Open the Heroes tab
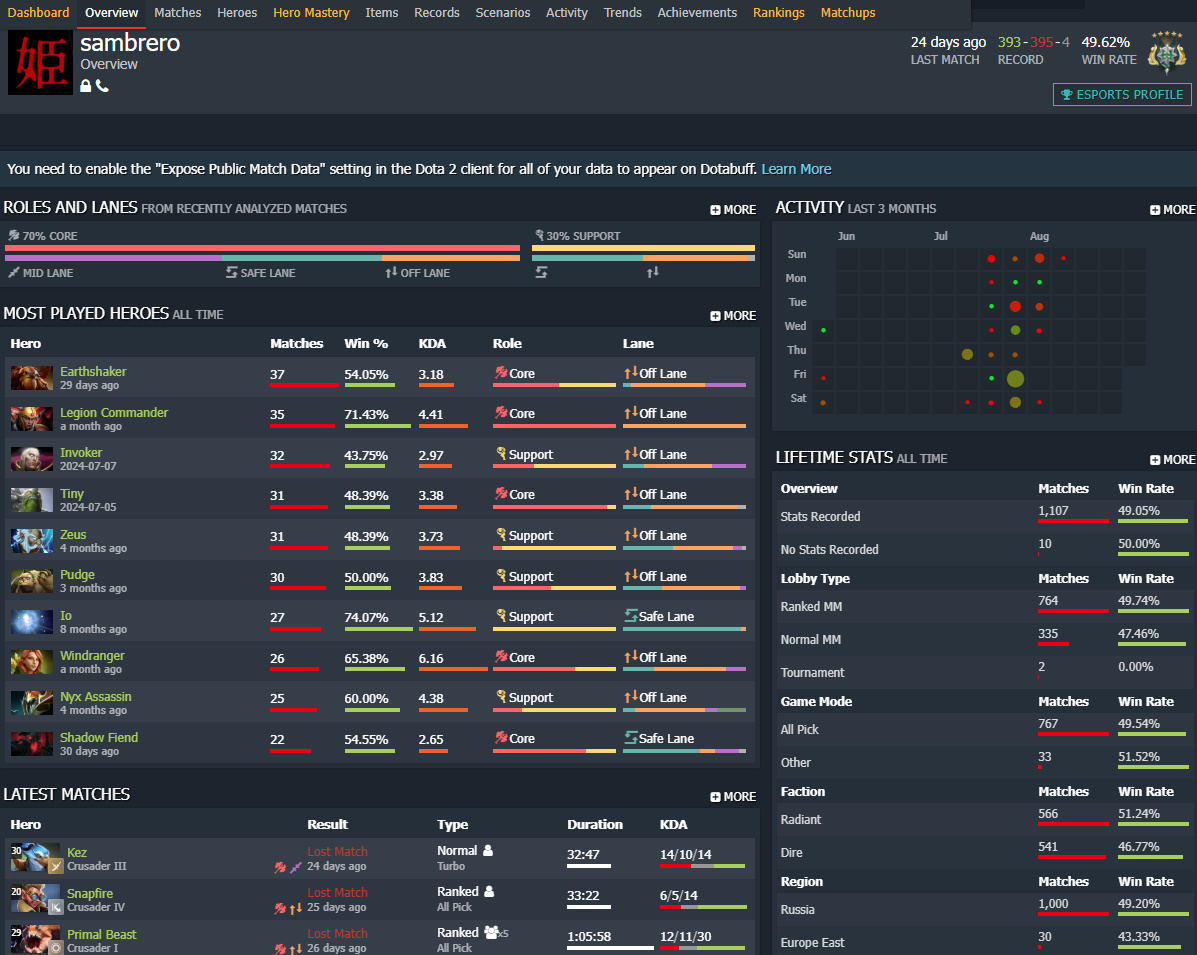Viewport: 1197px width, 955px height. 237,12
